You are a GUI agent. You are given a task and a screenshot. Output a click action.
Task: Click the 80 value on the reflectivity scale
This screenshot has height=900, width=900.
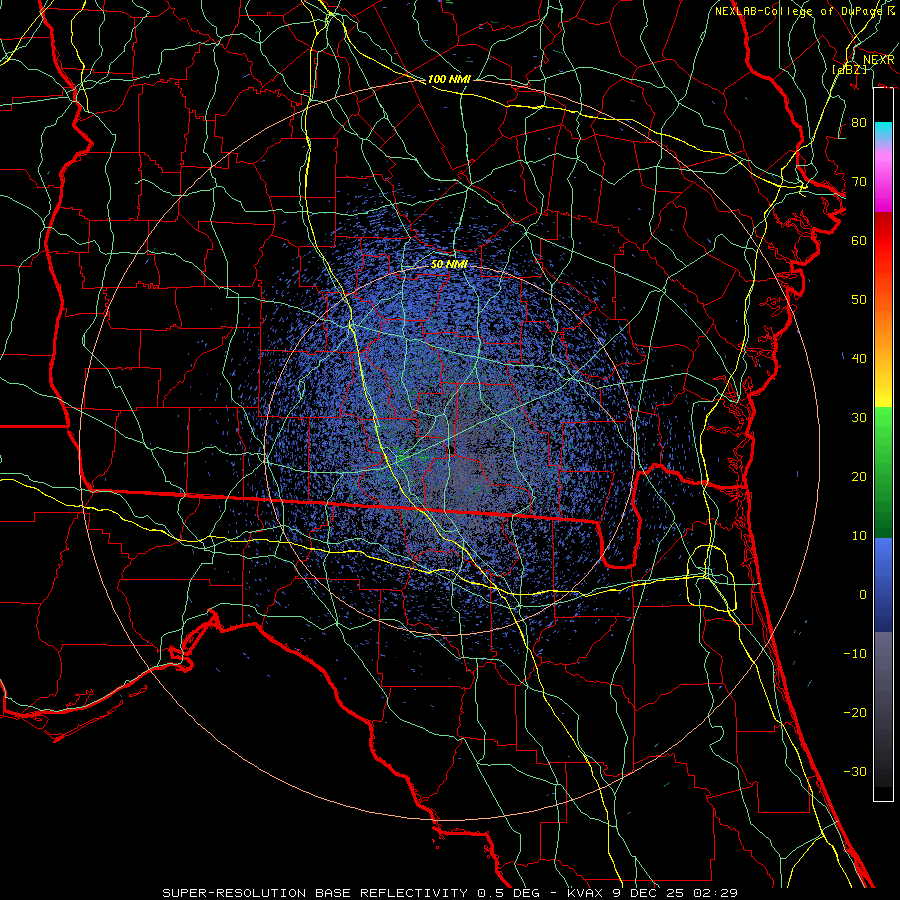859,122
